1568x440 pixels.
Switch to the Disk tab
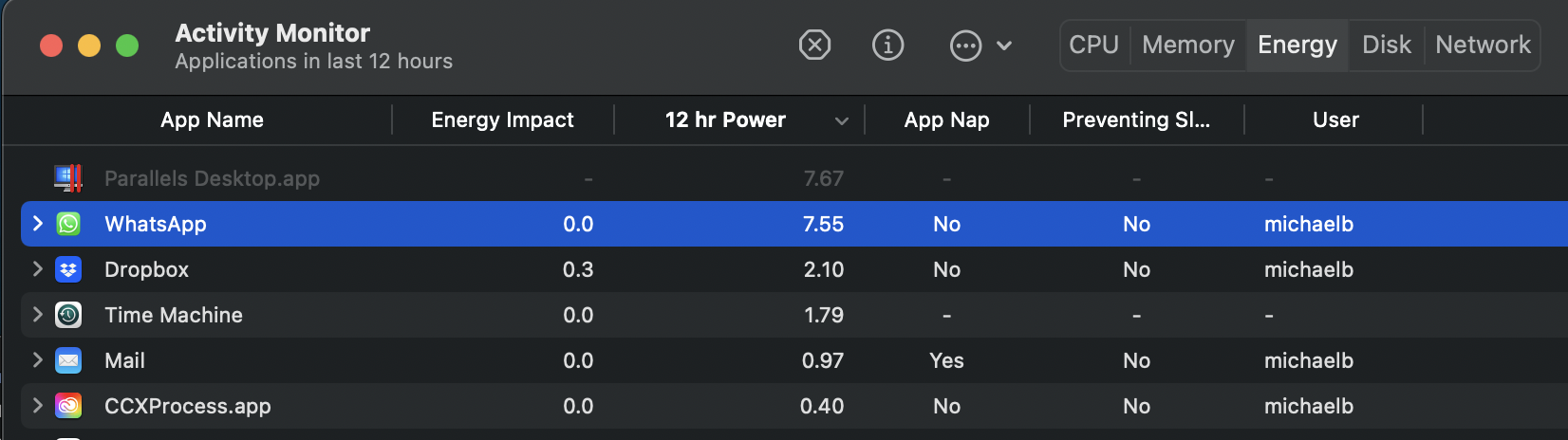pos(1387,45)
